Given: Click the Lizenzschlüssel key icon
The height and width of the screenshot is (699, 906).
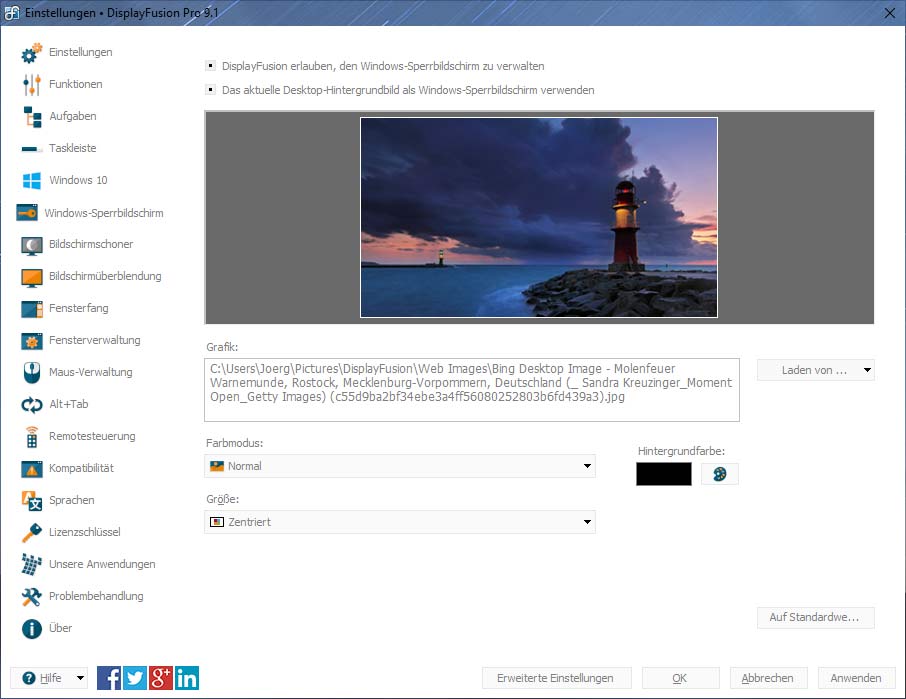Looking at the screenshot, I should coord(32,533).
